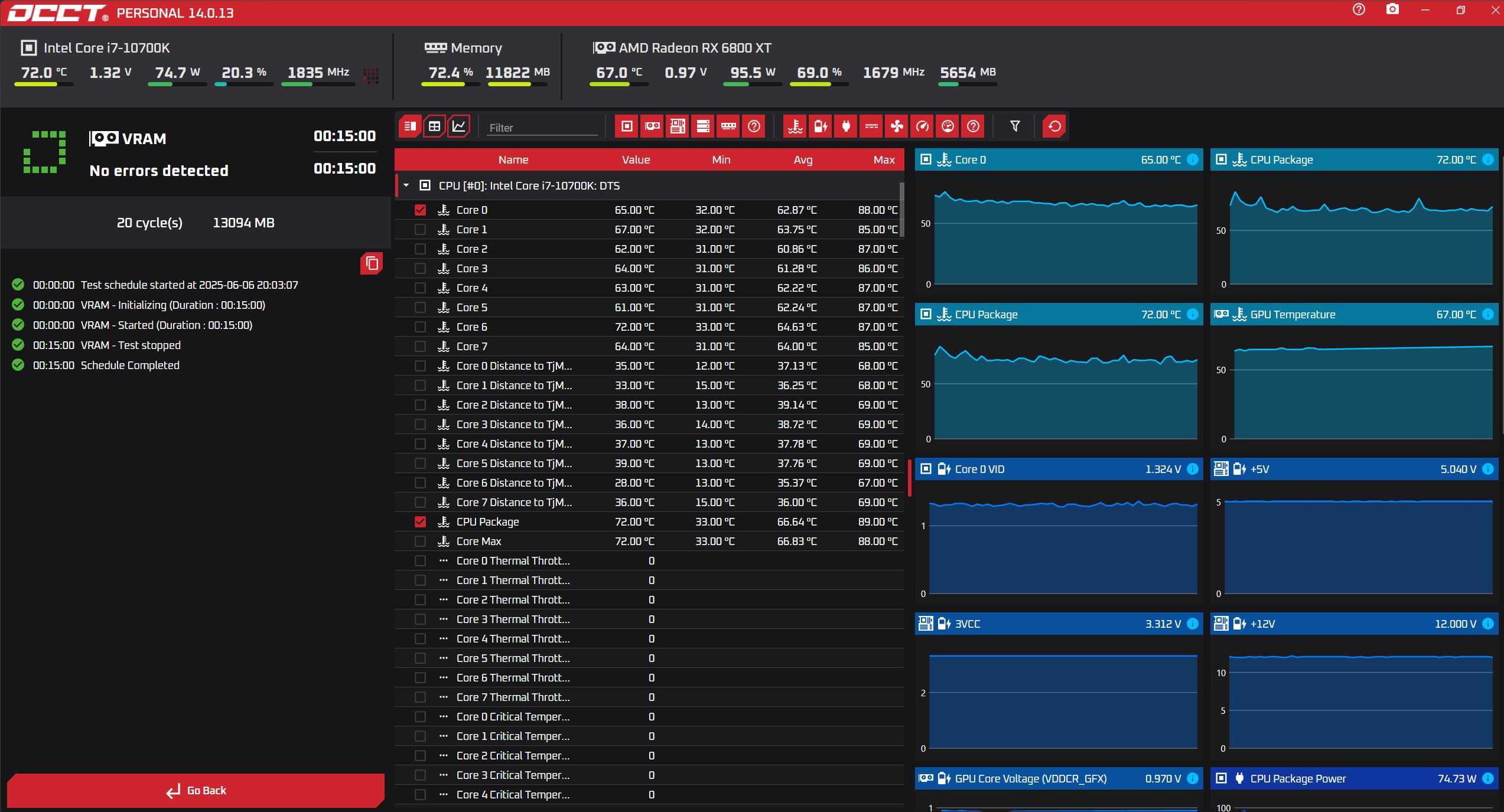1504x812 pixels.
Task: Check the Core 4 Critical Temperature checkbox
Action: click(x=420, y=794)
